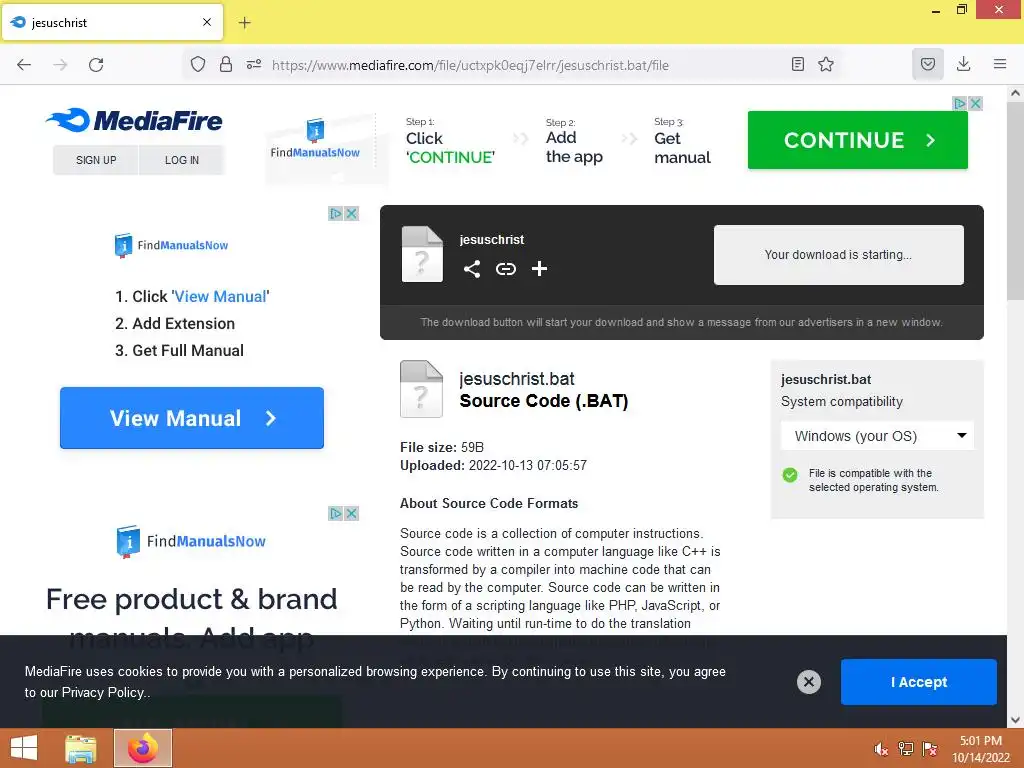Open the Firefox application menu
Viewport: 1024px width, 768px height.
(x=1000, y=64)
